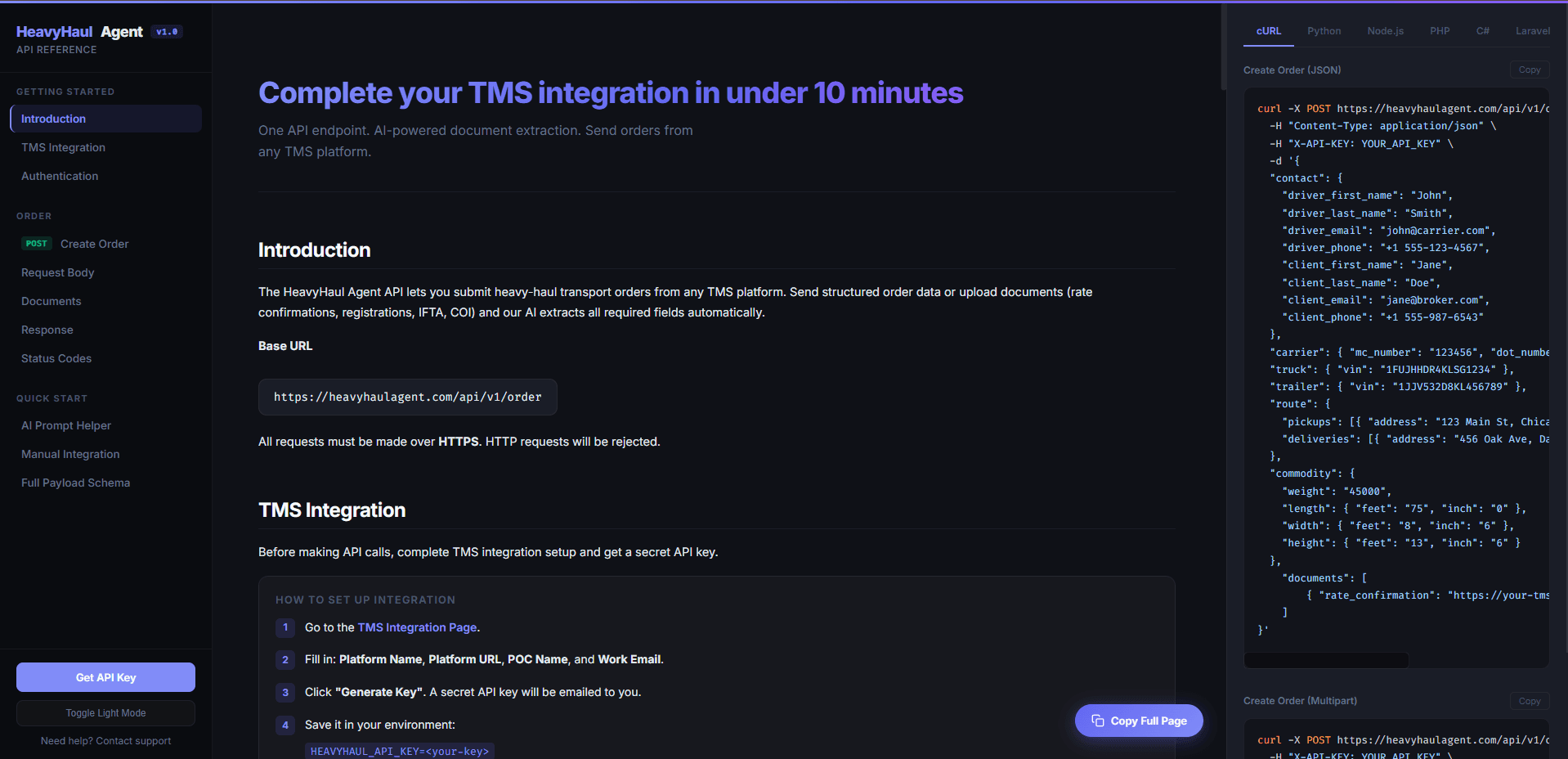Open the HeavyHaul Agent logo link
The width and height of the screenshot is (1568, 759).
pyautogui.click(x=79, y=32)
